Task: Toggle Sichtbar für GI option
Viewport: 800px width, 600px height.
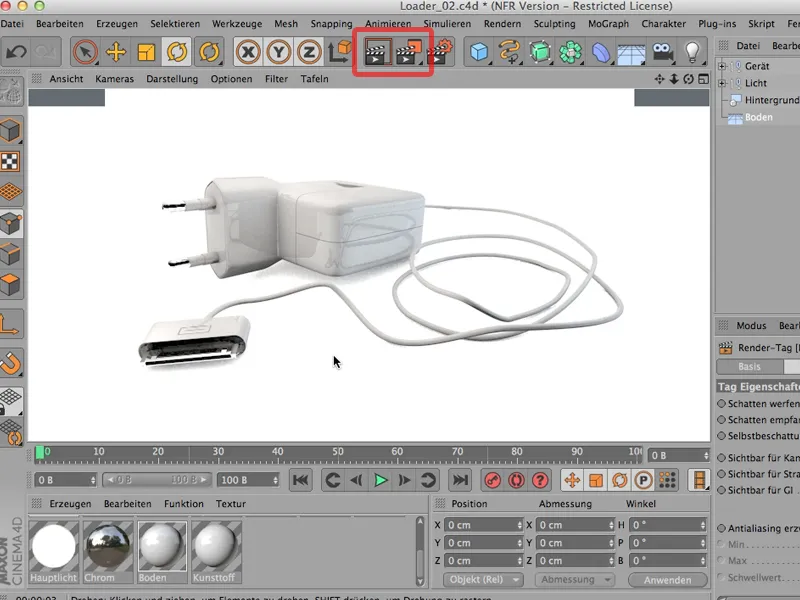Action: click(721, 490)
